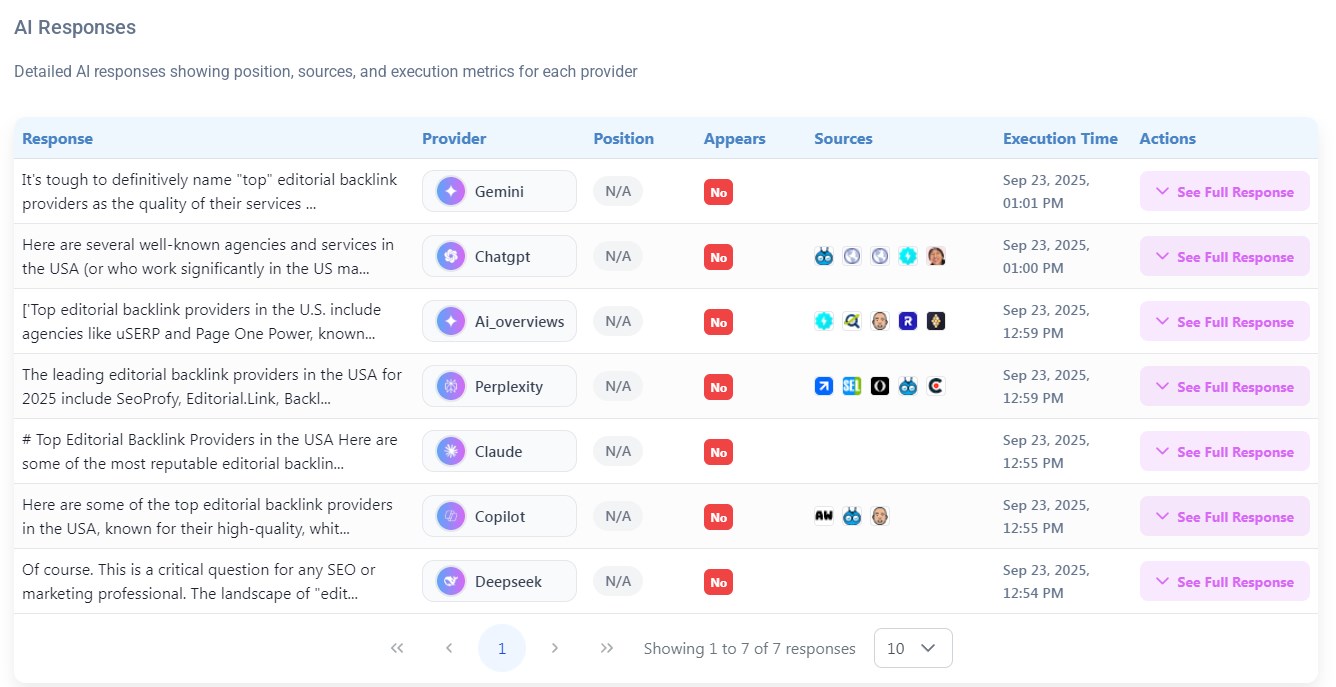
Task: Click the Perplexity provider name
Action: point(509,386)
